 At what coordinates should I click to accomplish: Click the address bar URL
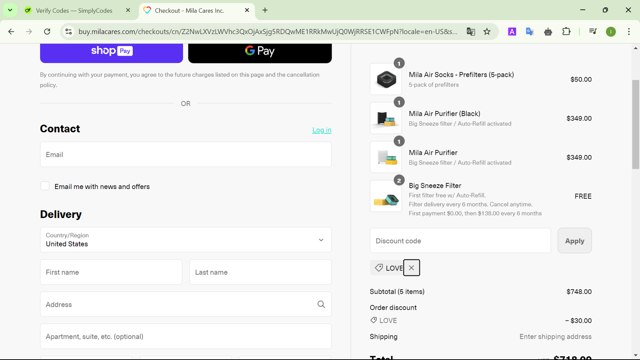coord(267,31)
